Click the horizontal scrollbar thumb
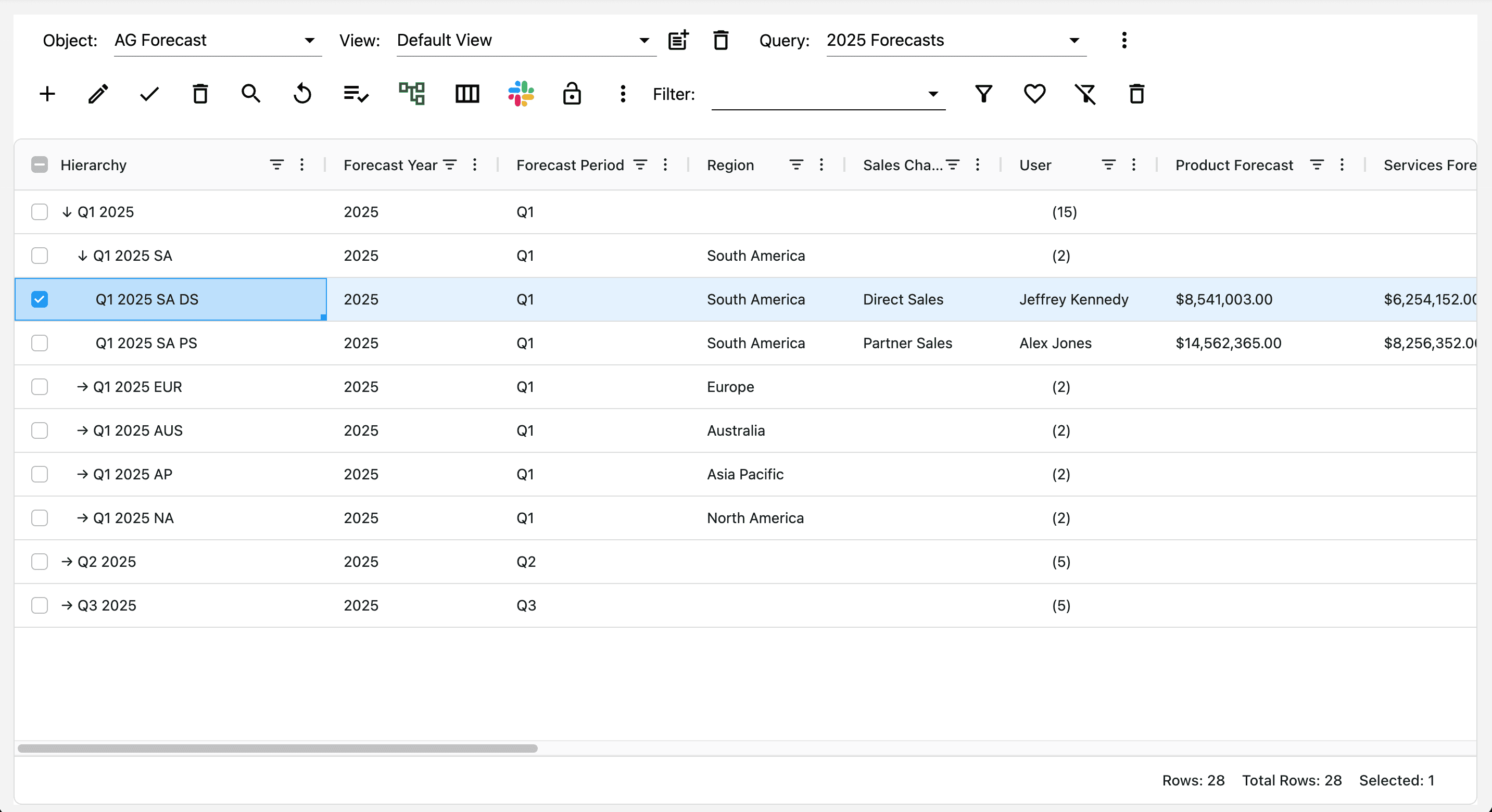 coord(278,748)
